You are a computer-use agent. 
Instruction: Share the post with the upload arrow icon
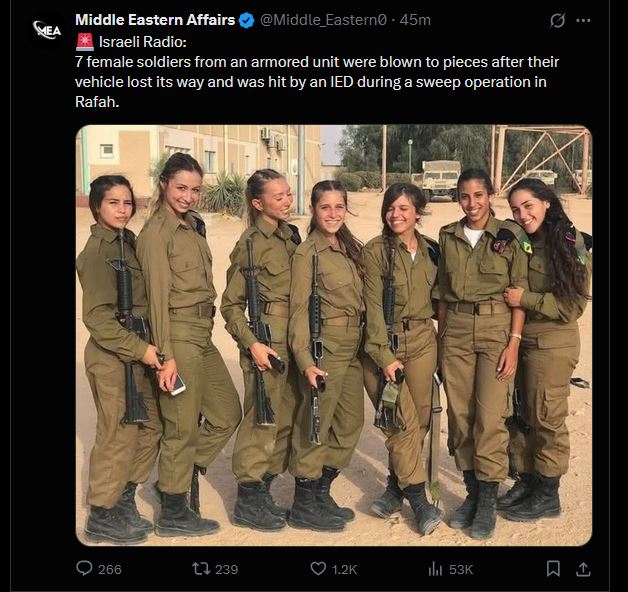coord(583,568)
